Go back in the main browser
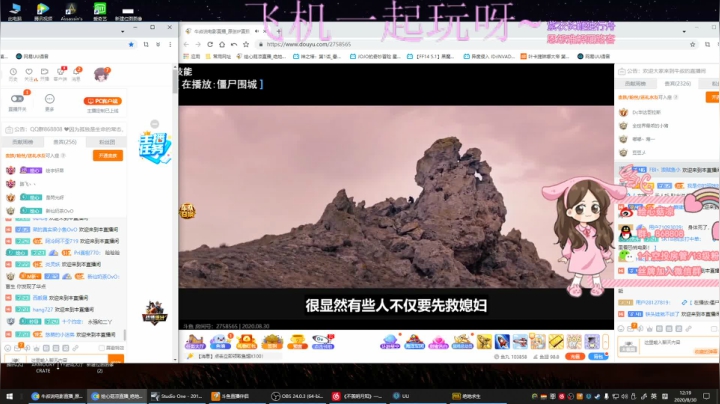Image resolution: width=720 pixels, height=404 pixels. [186, 45]
